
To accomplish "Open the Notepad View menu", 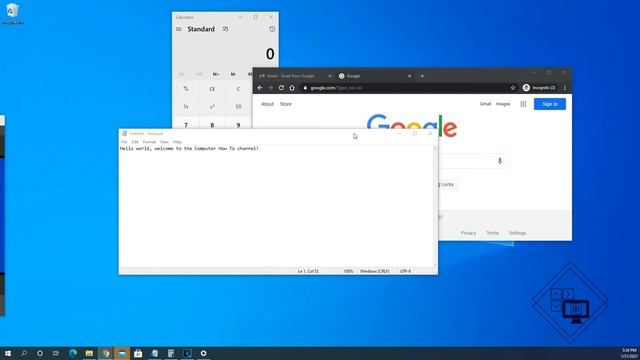I will tap(164, 142).
